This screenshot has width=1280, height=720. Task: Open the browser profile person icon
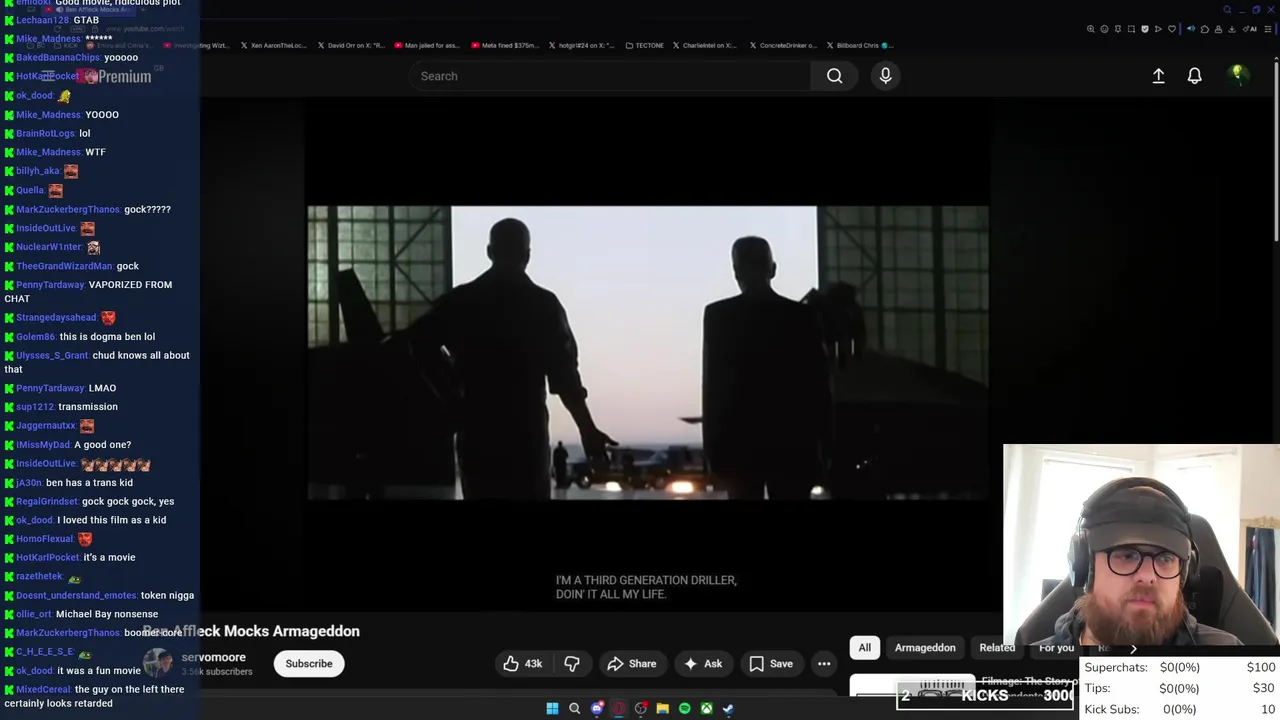point(1218,30)
